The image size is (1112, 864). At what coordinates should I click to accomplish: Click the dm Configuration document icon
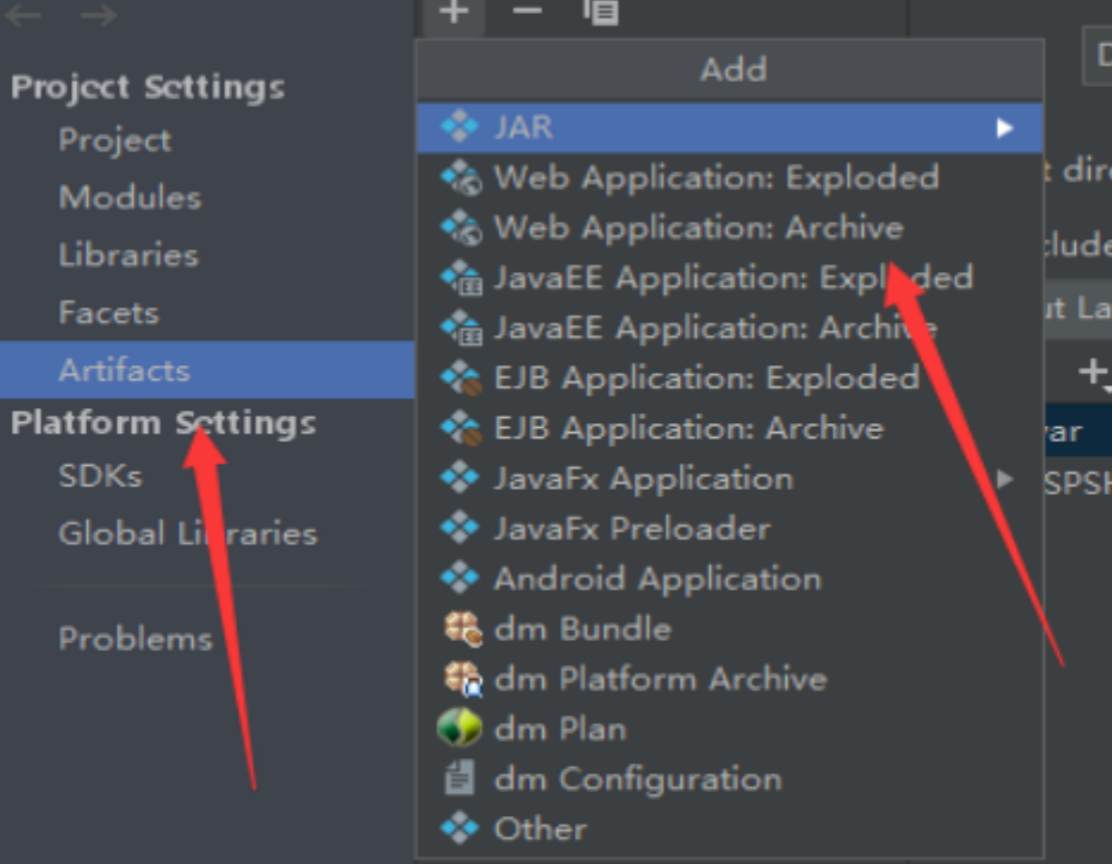click(459, 777)
